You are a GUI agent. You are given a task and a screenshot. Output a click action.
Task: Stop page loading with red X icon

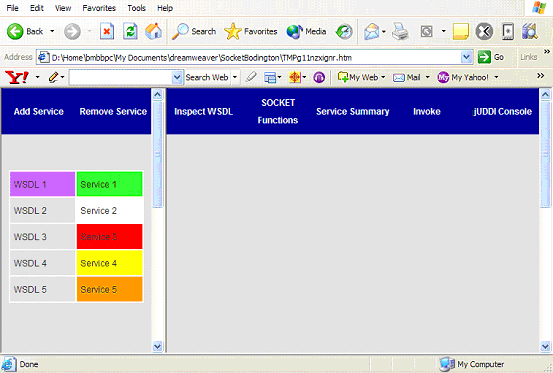[x=107, y=31]
